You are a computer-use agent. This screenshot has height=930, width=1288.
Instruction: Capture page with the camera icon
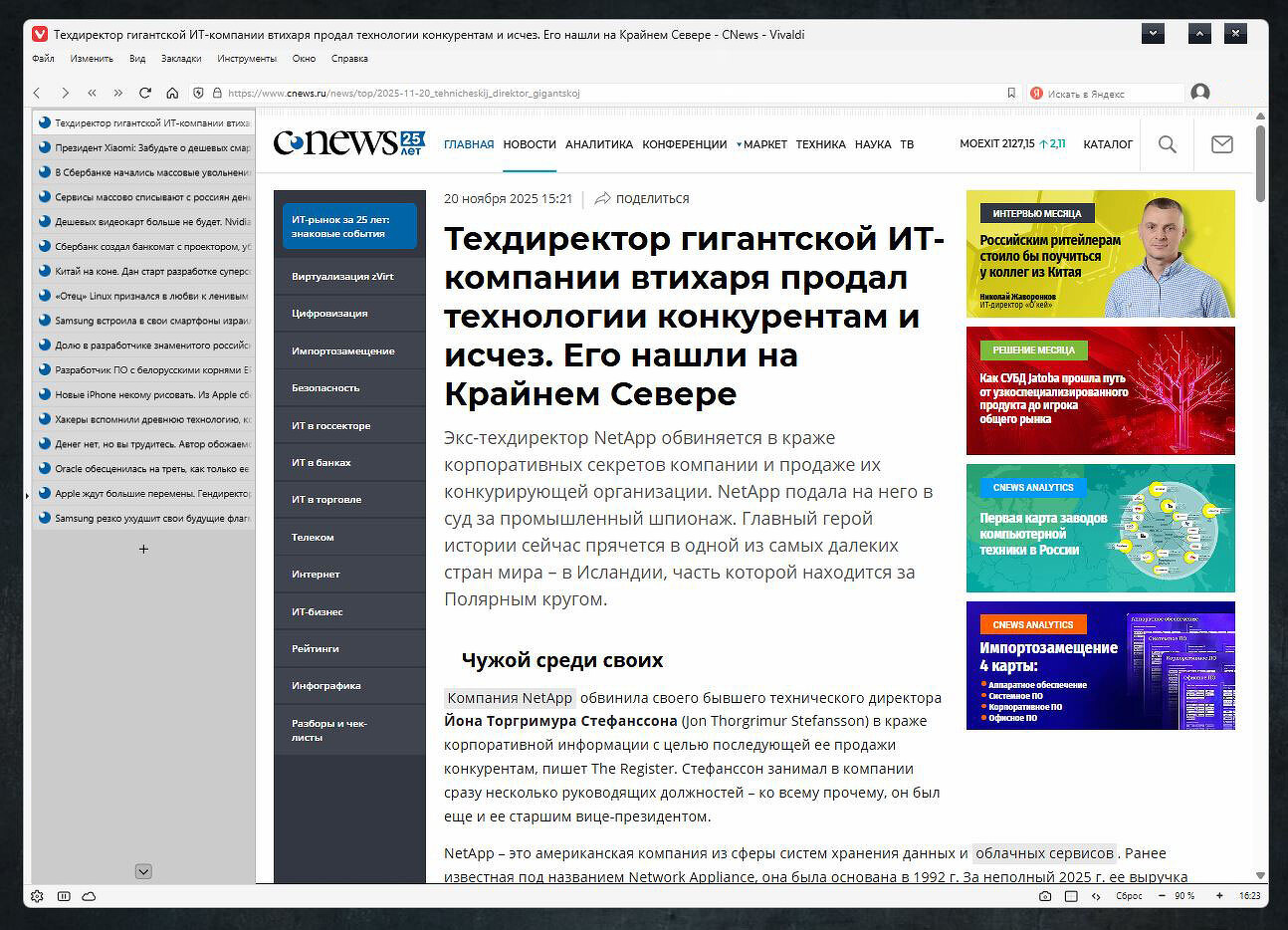point(1044,896)
